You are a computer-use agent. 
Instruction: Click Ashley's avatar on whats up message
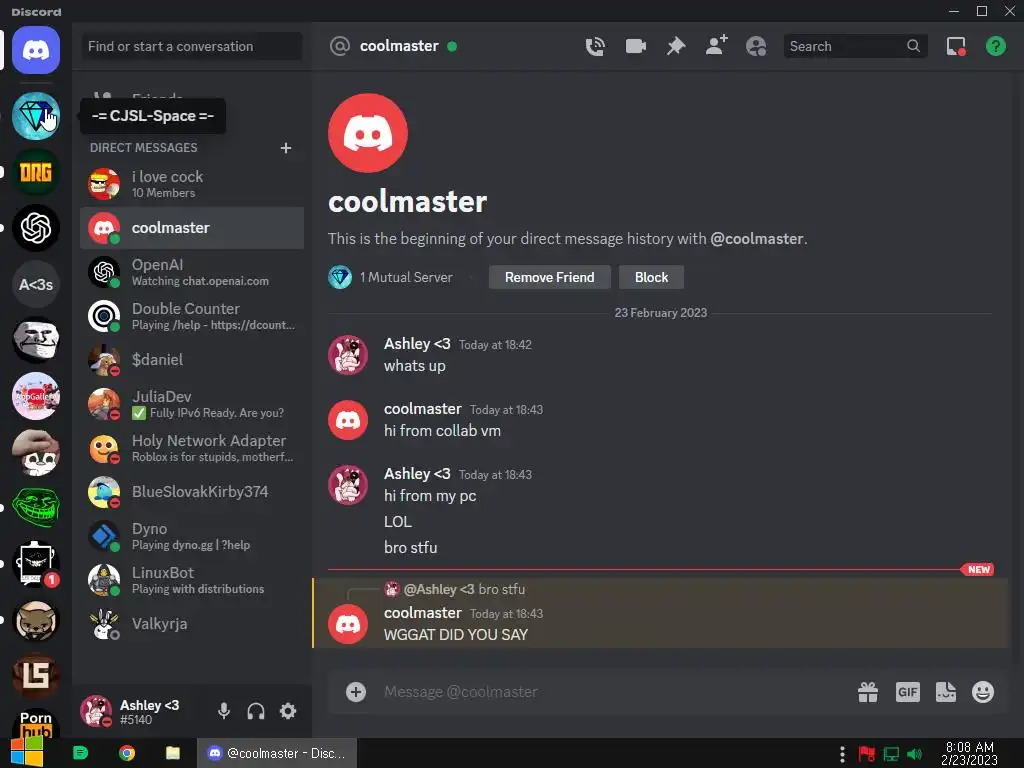(x=347, y=355)
